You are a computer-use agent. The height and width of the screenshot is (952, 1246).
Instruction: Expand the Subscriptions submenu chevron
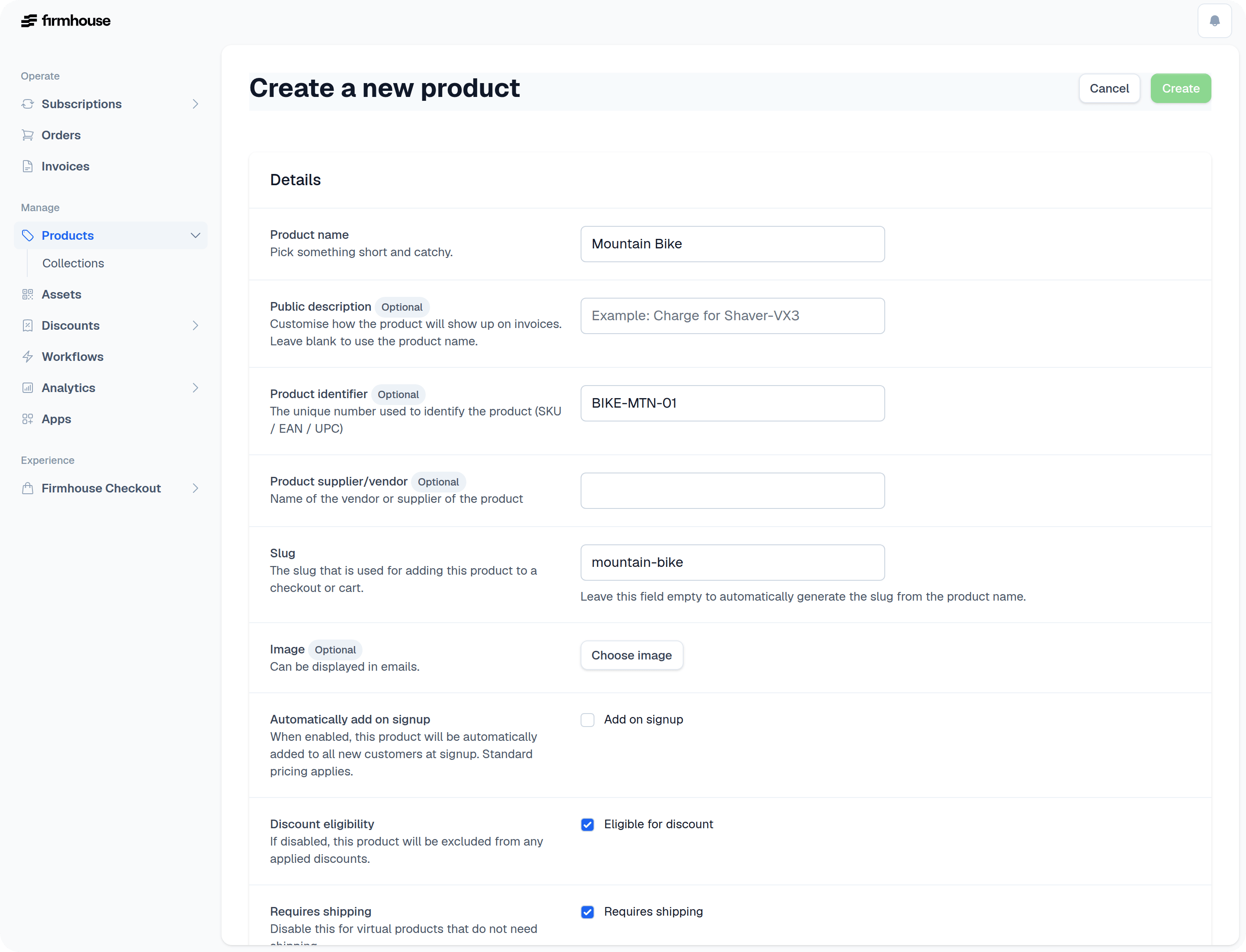coord(196,104)
